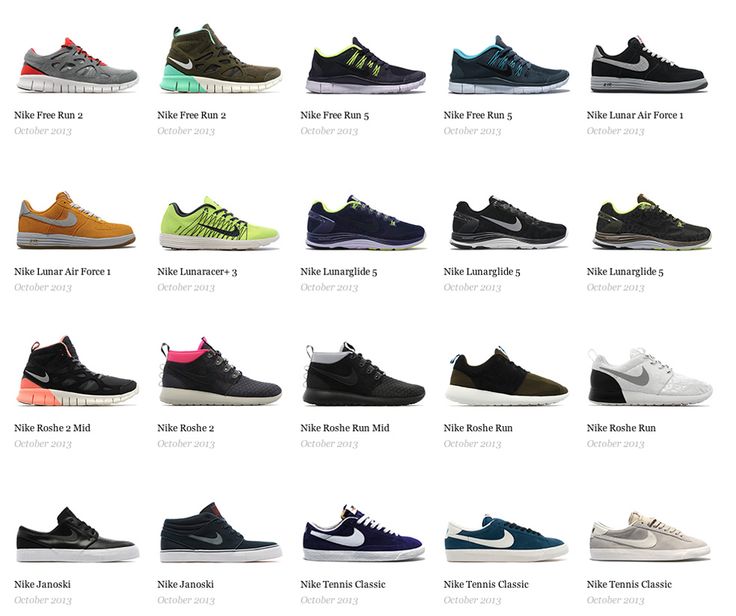736x616 pixels.
Task: Select the navy Lunarglide 5 shoe image
Action: point(366,222)
